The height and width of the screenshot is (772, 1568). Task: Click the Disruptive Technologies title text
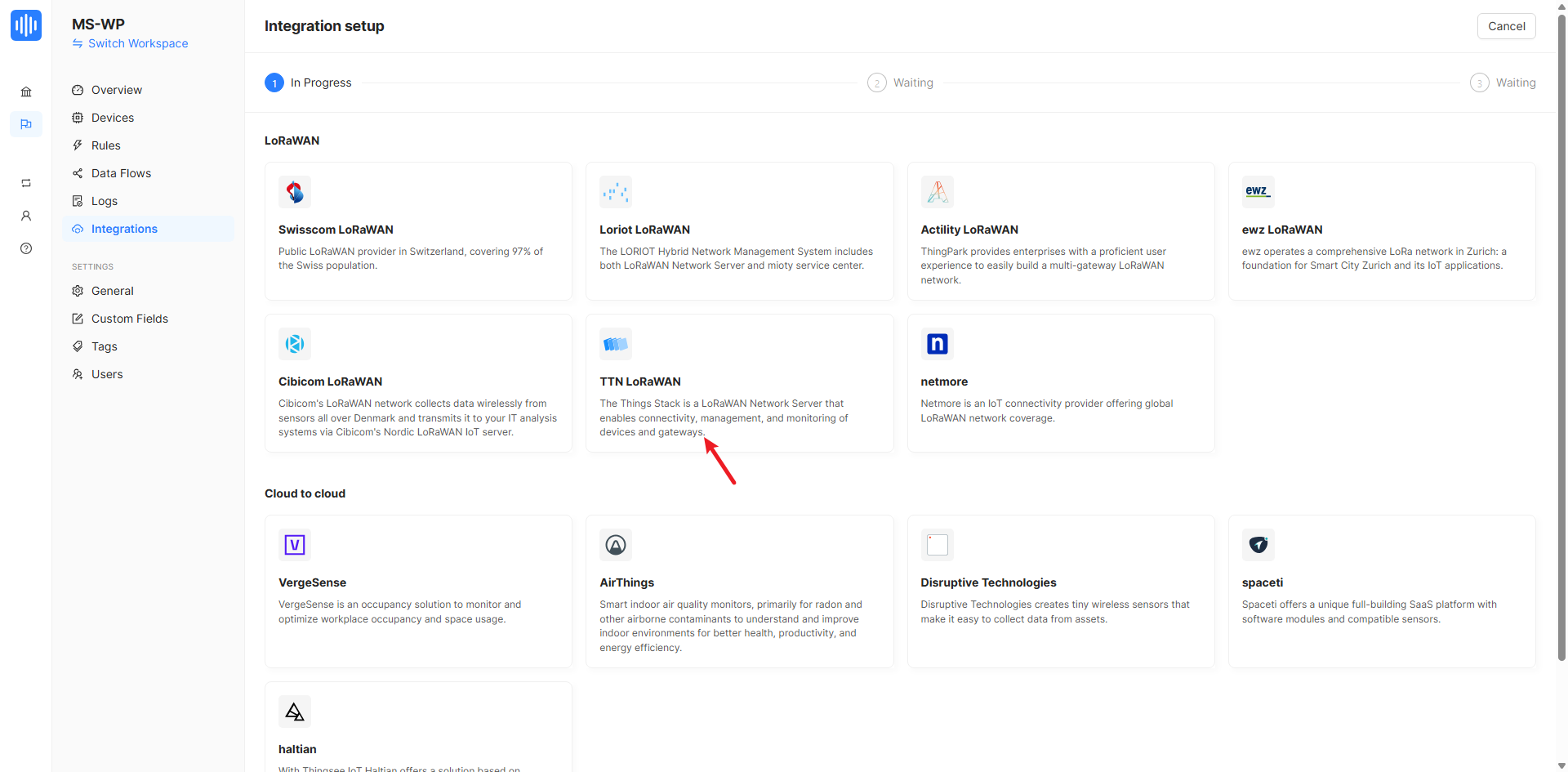(988, 582)
